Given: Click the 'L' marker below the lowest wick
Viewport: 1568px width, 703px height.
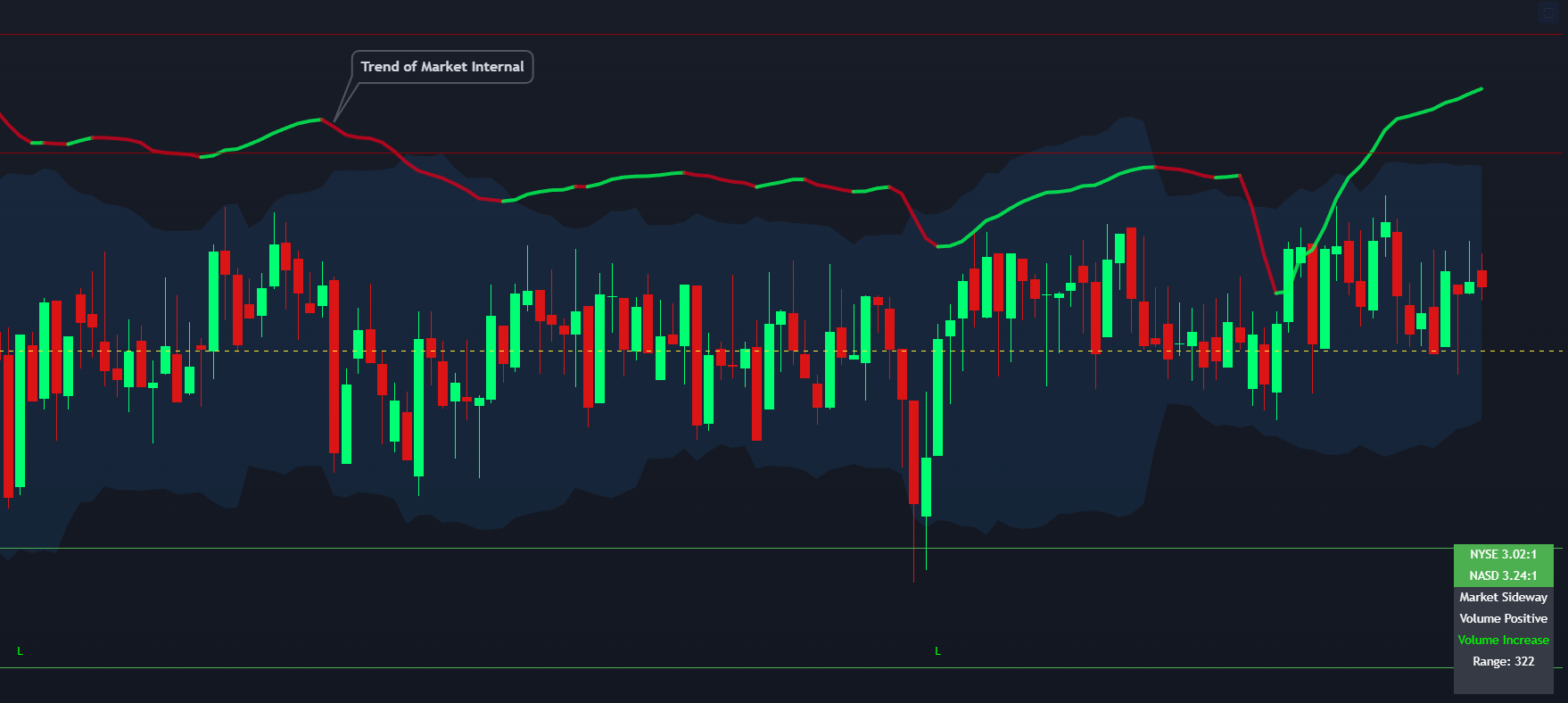Looking at the screenshot, I should pos(937,651).
